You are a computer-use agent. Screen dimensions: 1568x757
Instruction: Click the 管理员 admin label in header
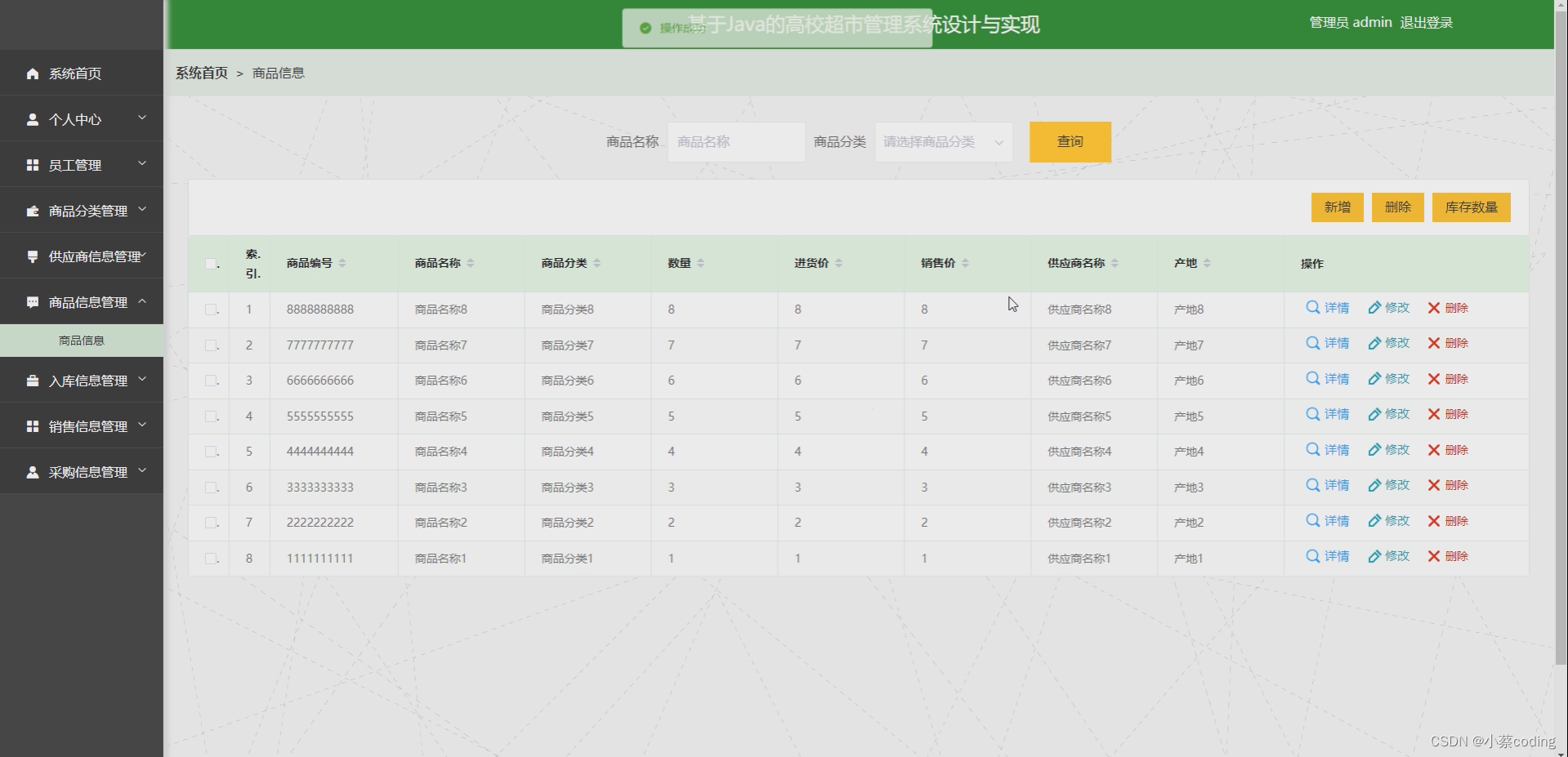1350,23
